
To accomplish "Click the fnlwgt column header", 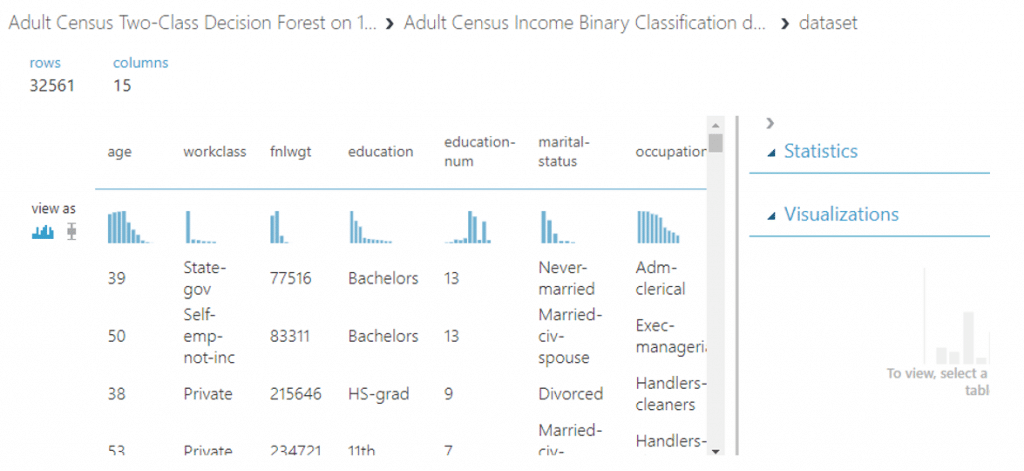I will click(291, 152).
